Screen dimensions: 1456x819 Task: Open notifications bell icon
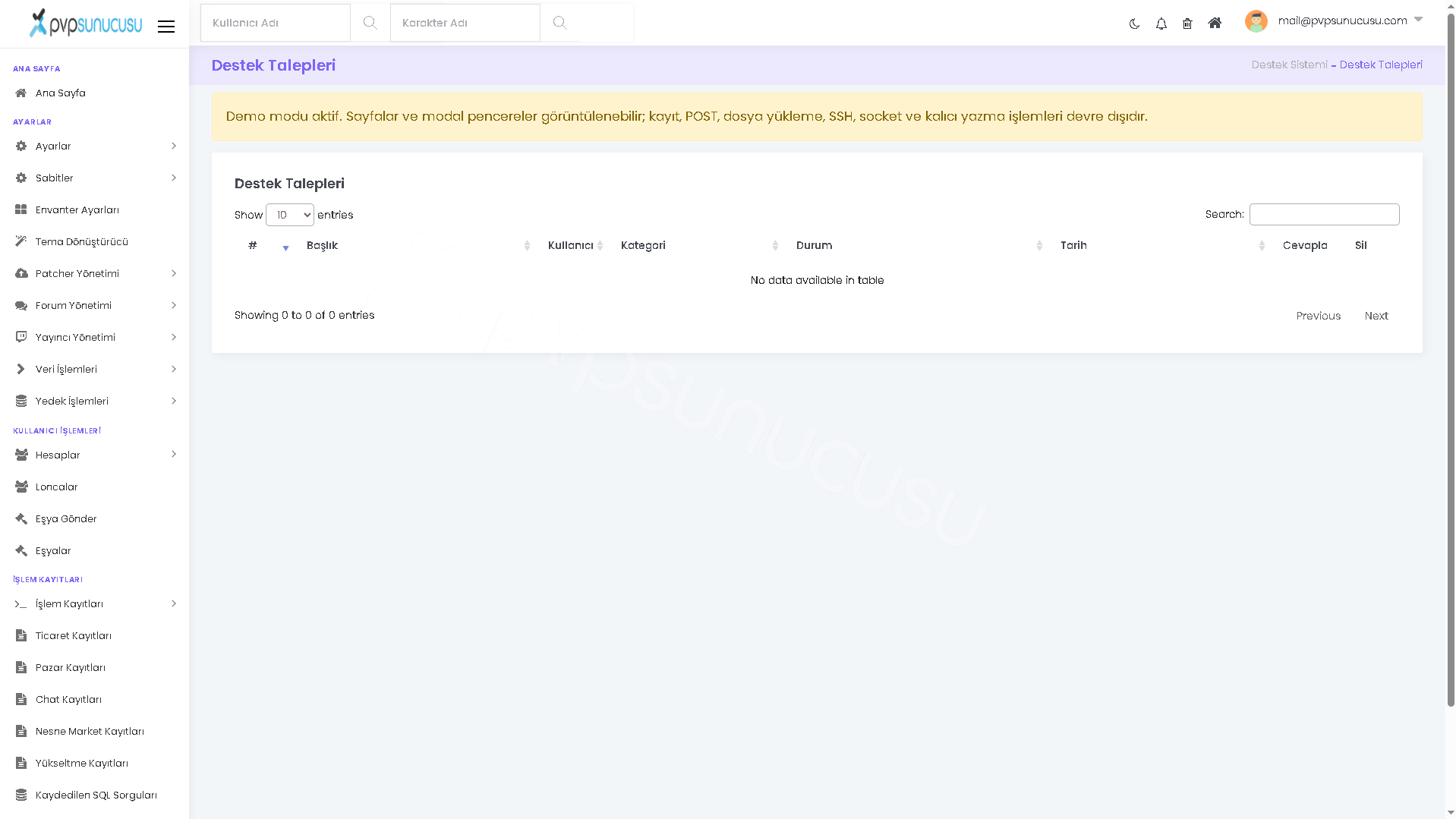coord(1161,24)
